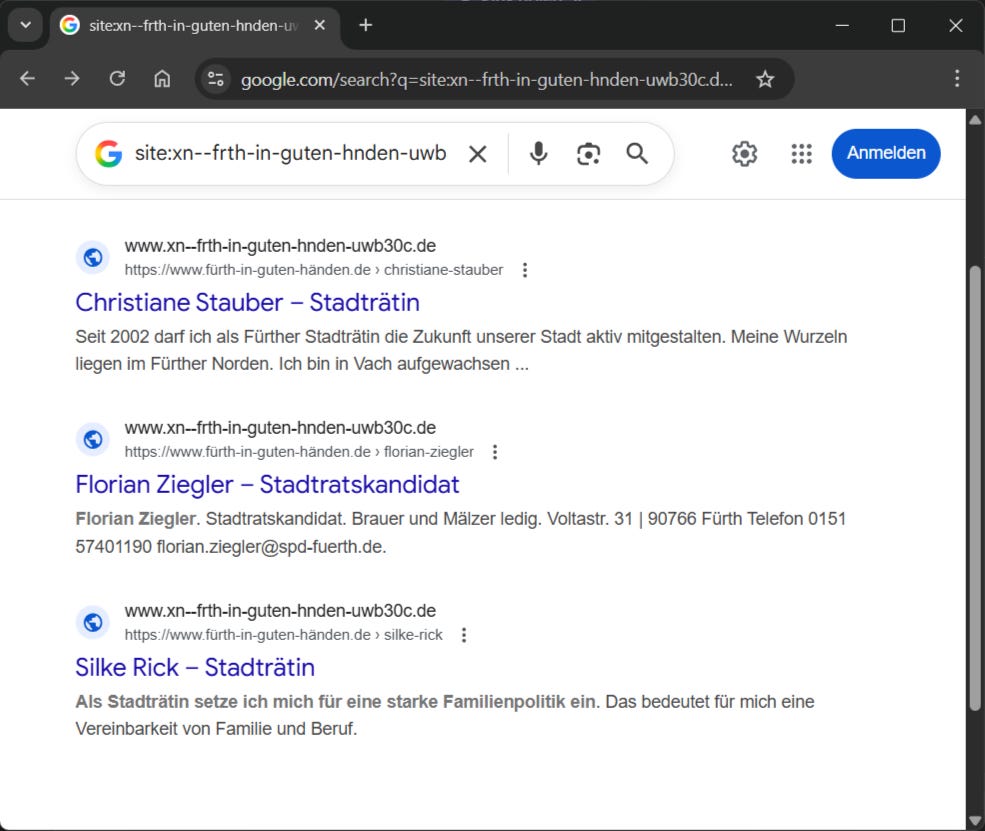The image size is (985, 831).
Task: Click the URL breadcrumb ending silke-rick
Action: (283, 635)
